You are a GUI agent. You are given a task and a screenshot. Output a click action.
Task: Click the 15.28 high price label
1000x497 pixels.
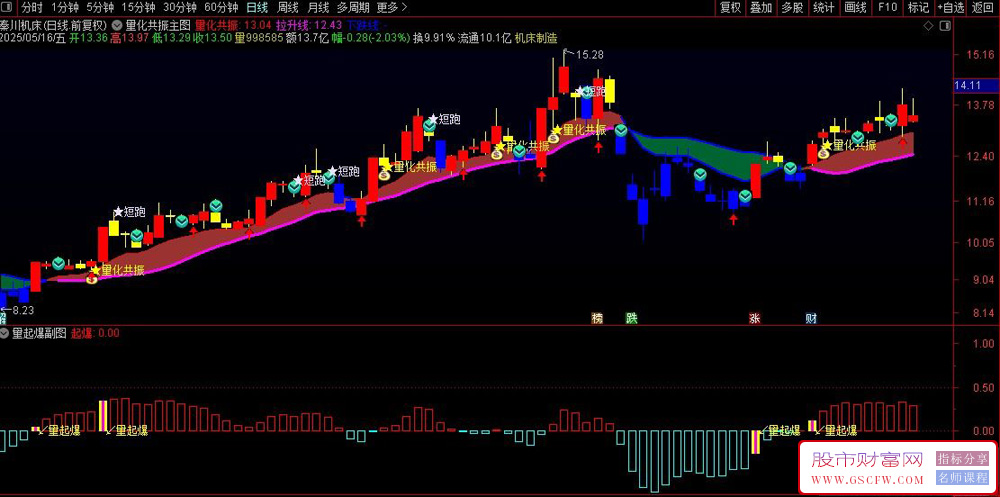pos(590,55)
